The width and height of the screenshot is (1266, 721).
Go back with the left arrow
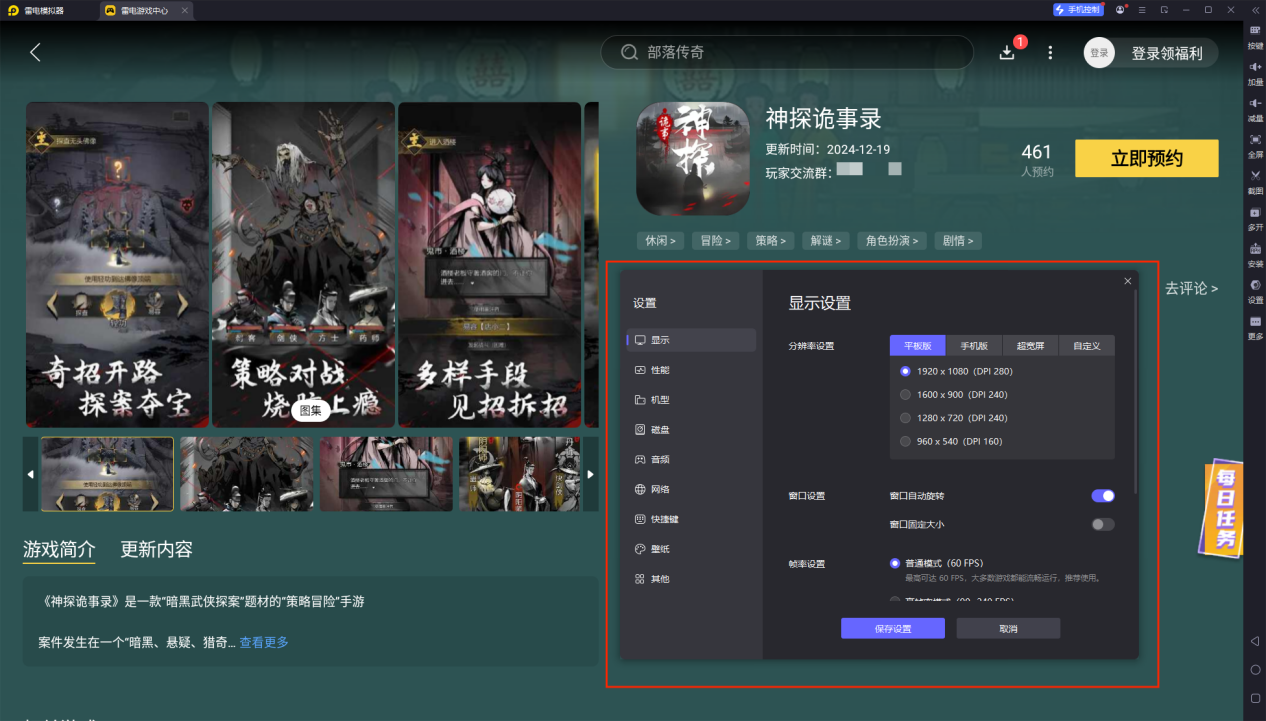(x=35, y=52)
